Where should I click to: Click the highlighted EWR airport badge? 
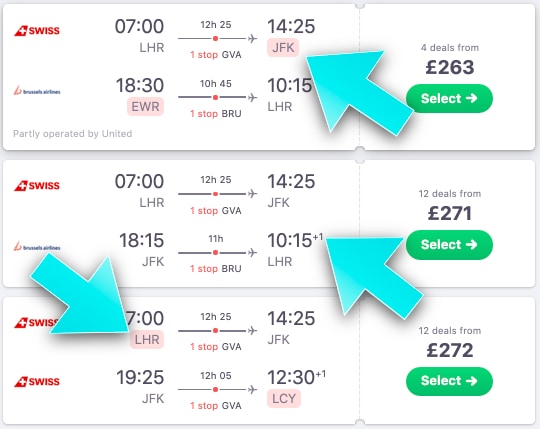click(145, 106)
